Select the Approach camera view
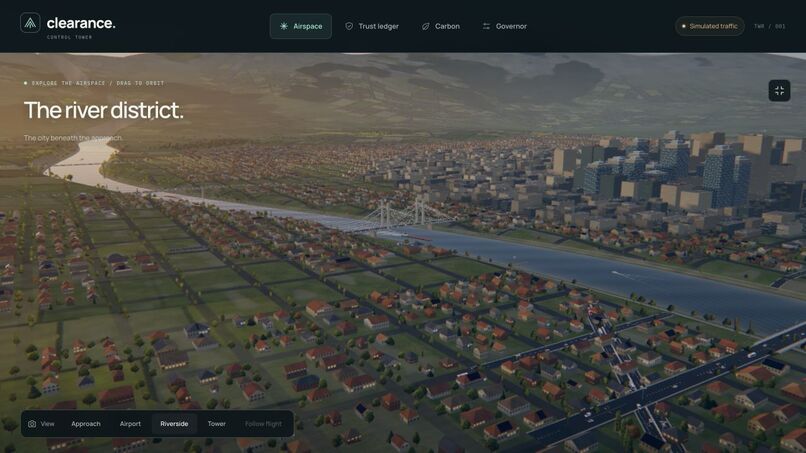The image size is (806, 453). click(86, 424)
